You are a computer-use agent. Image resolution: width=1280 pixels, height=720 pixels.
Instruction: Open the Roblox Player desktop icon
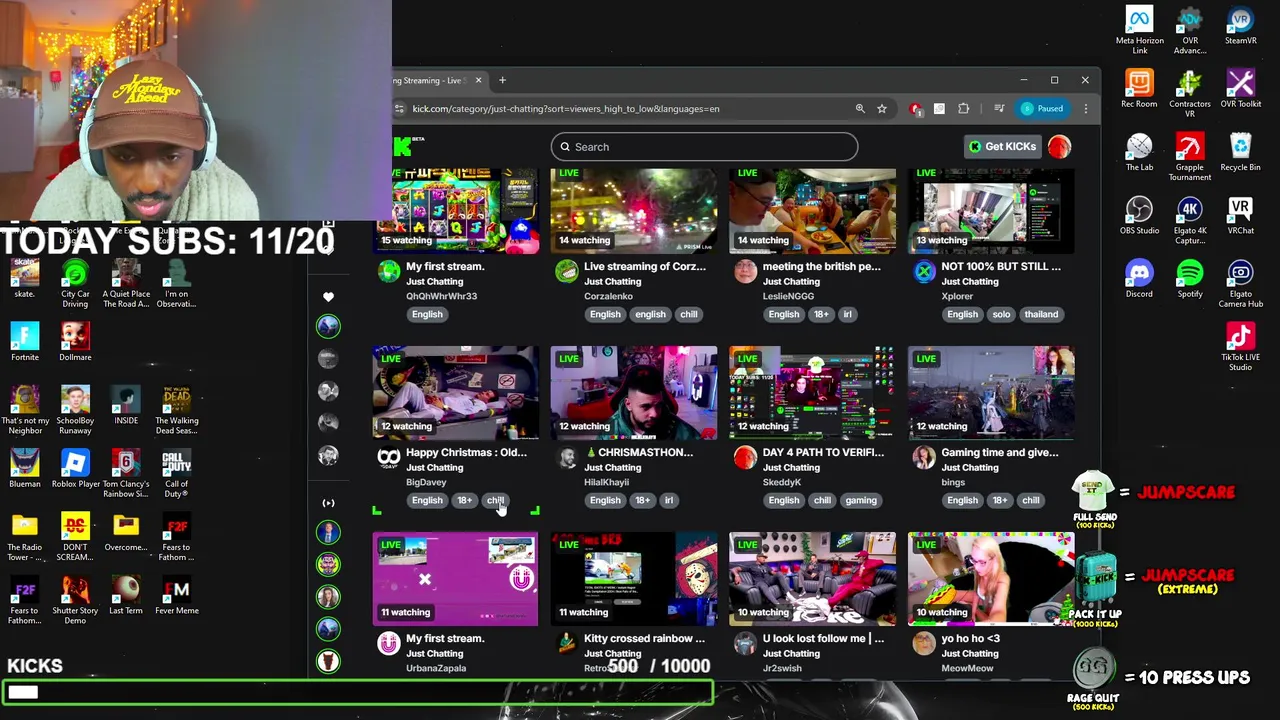(x=75, y=469)
